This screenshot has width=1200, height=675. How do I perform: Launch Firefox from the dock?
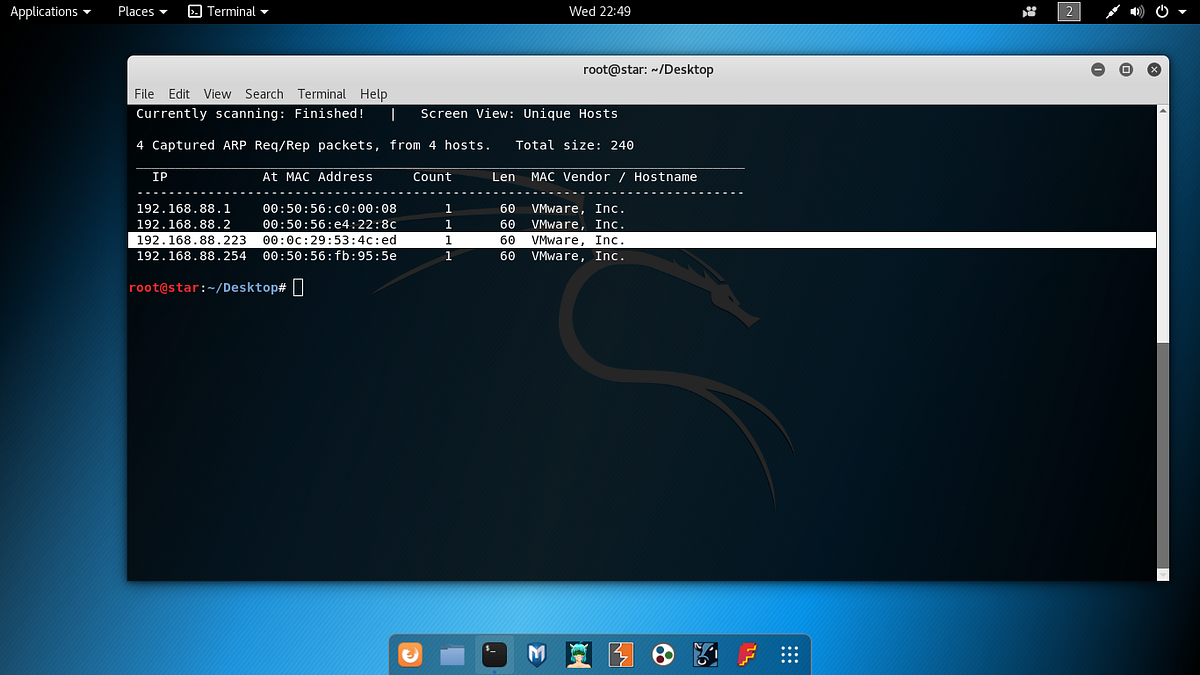click(x=411, y=655)
